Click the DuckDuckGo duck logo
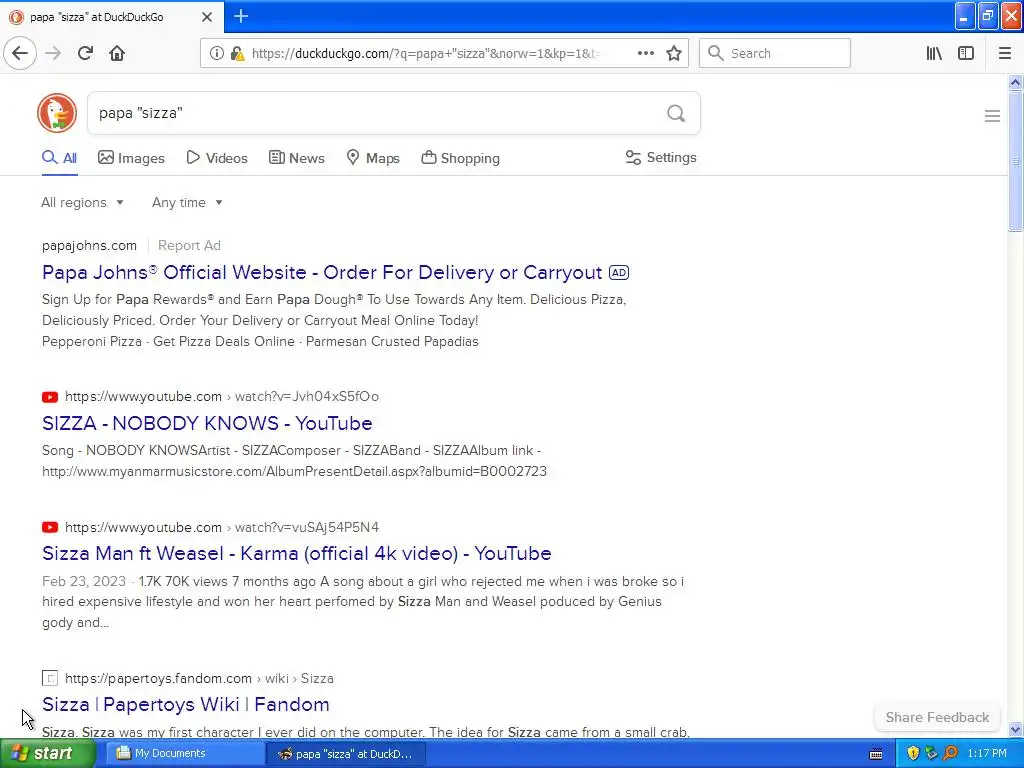 pos(57,113)
